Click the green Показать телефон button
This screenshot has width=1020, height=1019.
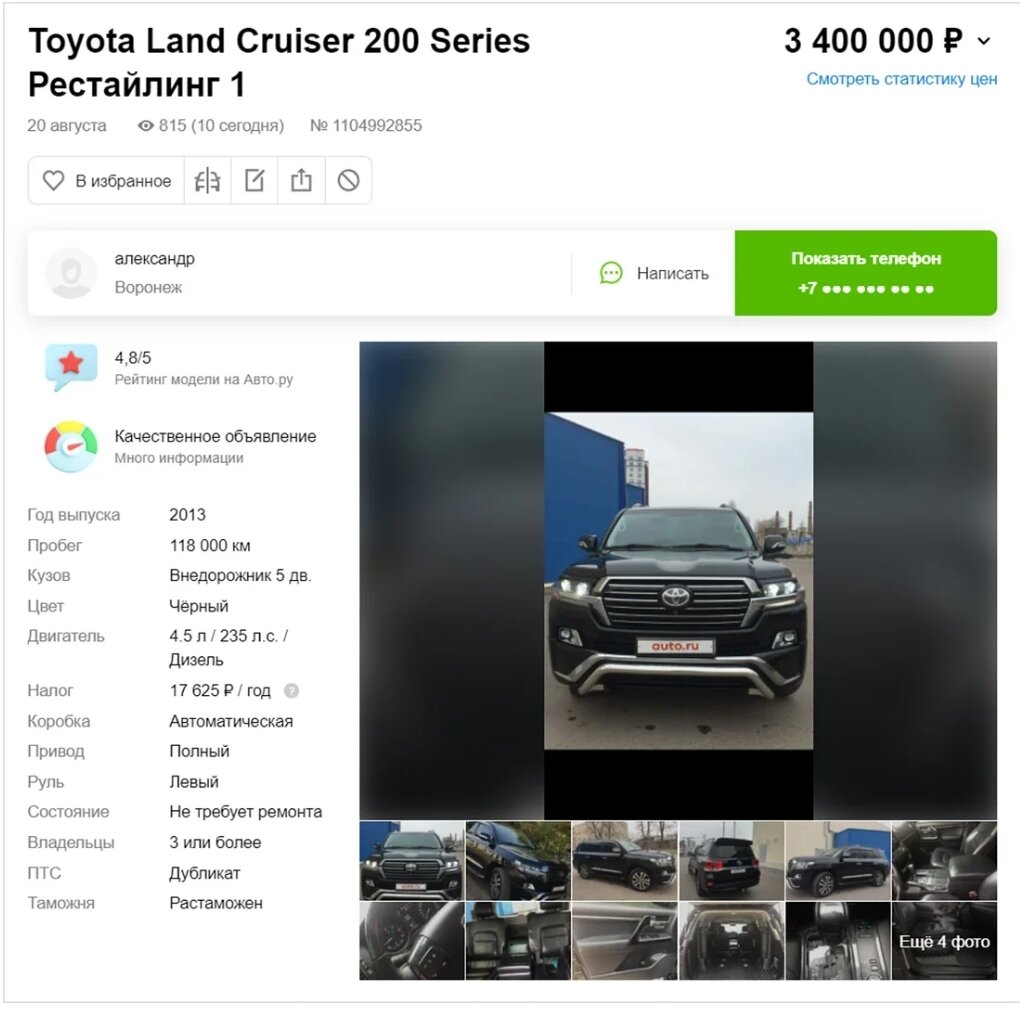point(866,273)
